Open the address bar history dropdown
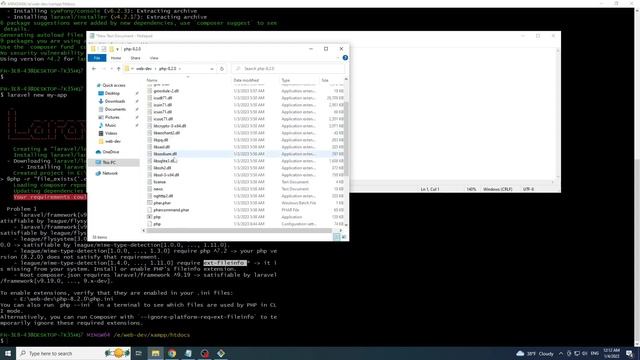 click(x=212, y=69)
